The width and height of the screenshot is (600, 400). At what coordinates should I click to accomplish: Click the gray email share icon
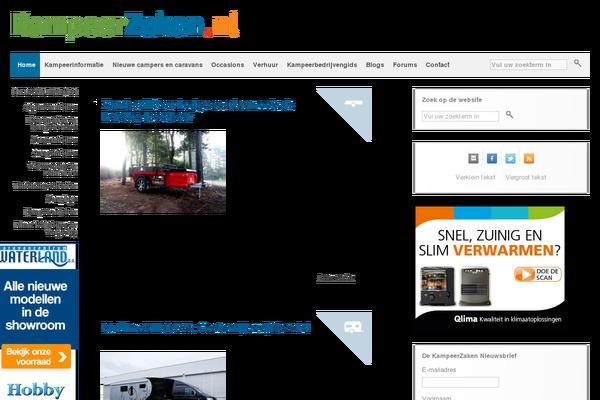[x=473, y=158]
